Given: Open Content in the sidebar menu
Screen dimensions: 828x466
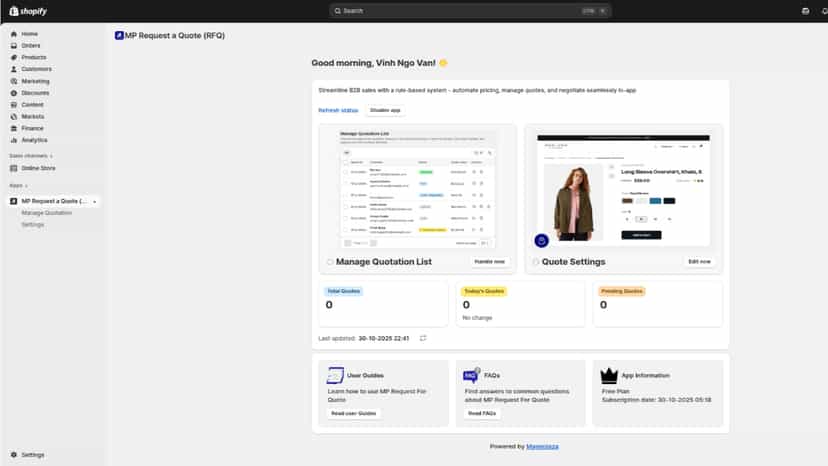Looking at the screenshot, I should pyautogui.click(x=32, y=105).
